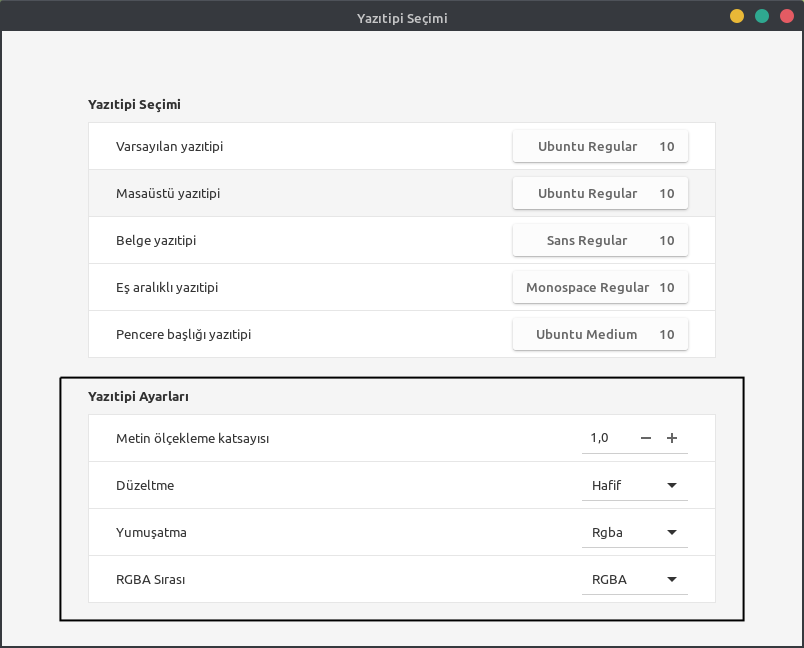Maximize window with the green button
This screenshot has height=648, width=804.
[x=762, y=16]
